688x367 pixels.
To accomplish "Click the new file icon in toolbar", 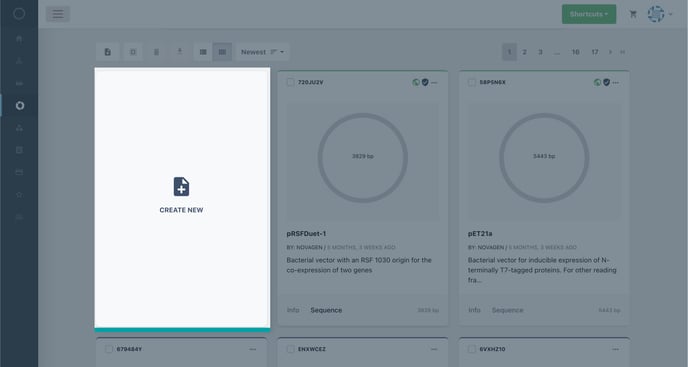I will point(108,52).
